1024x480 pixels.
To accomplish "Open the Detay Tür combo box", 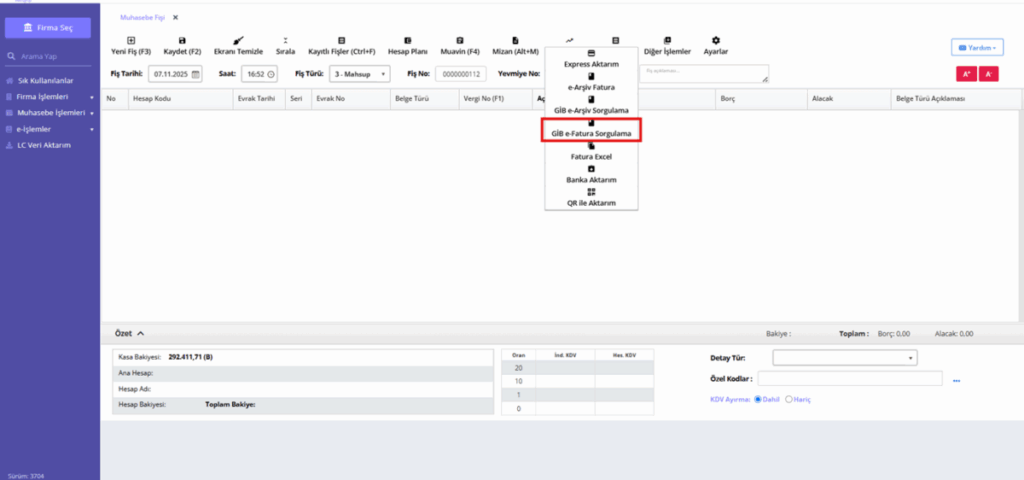I will tap(844, 358).
